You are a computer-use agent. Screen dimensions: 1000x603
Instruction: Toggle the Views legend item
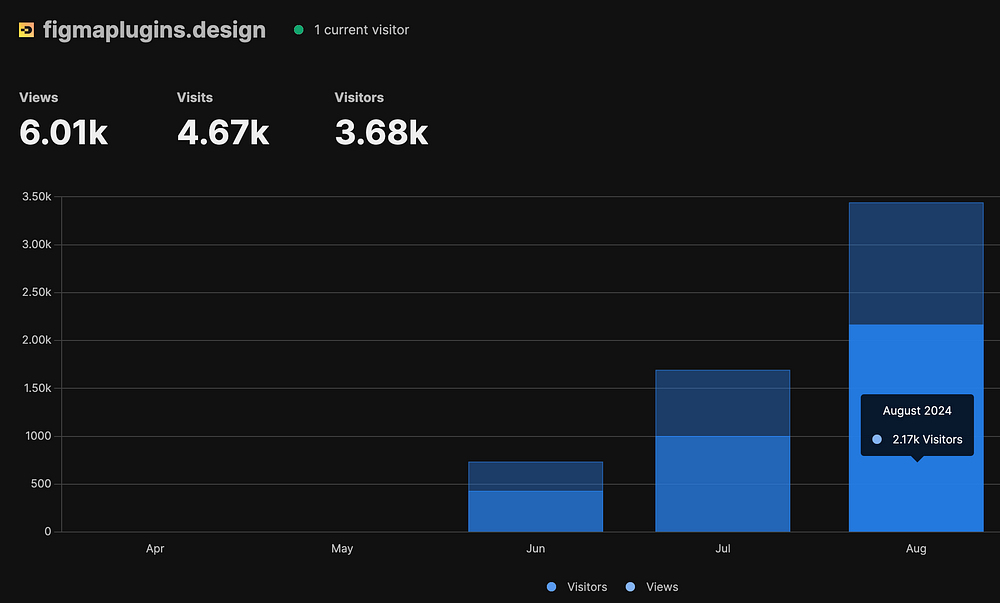(652, 587)
